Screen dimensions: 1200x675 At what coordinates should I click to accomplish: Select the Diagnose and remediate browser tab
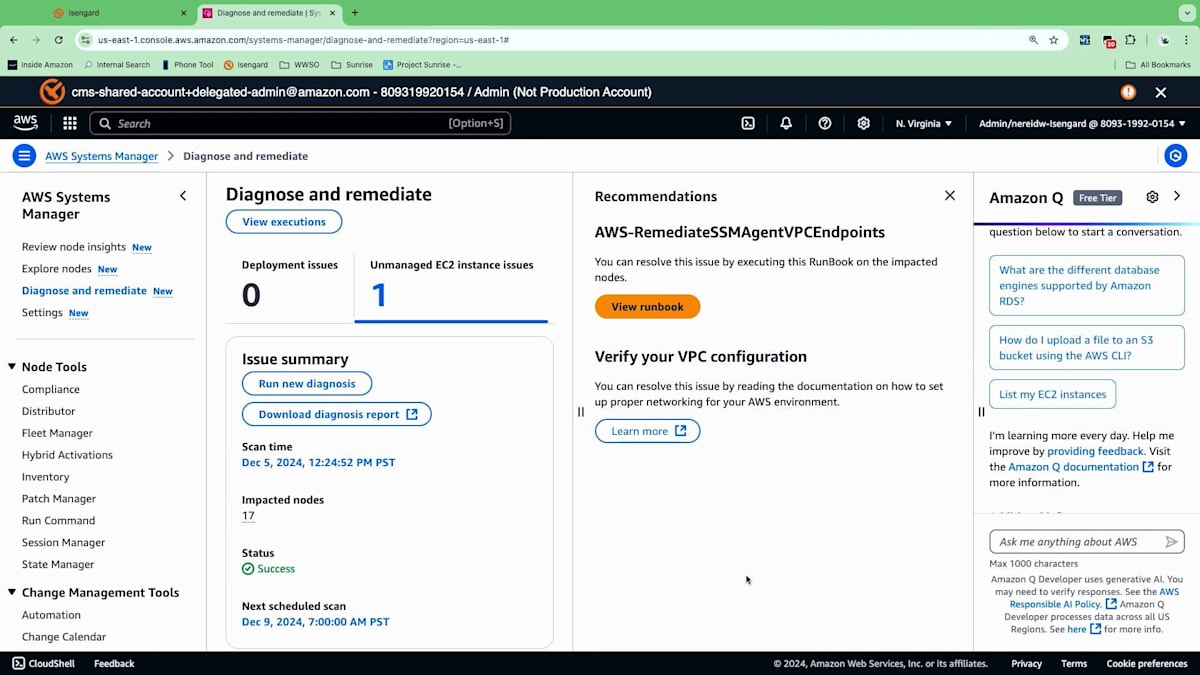268,13
